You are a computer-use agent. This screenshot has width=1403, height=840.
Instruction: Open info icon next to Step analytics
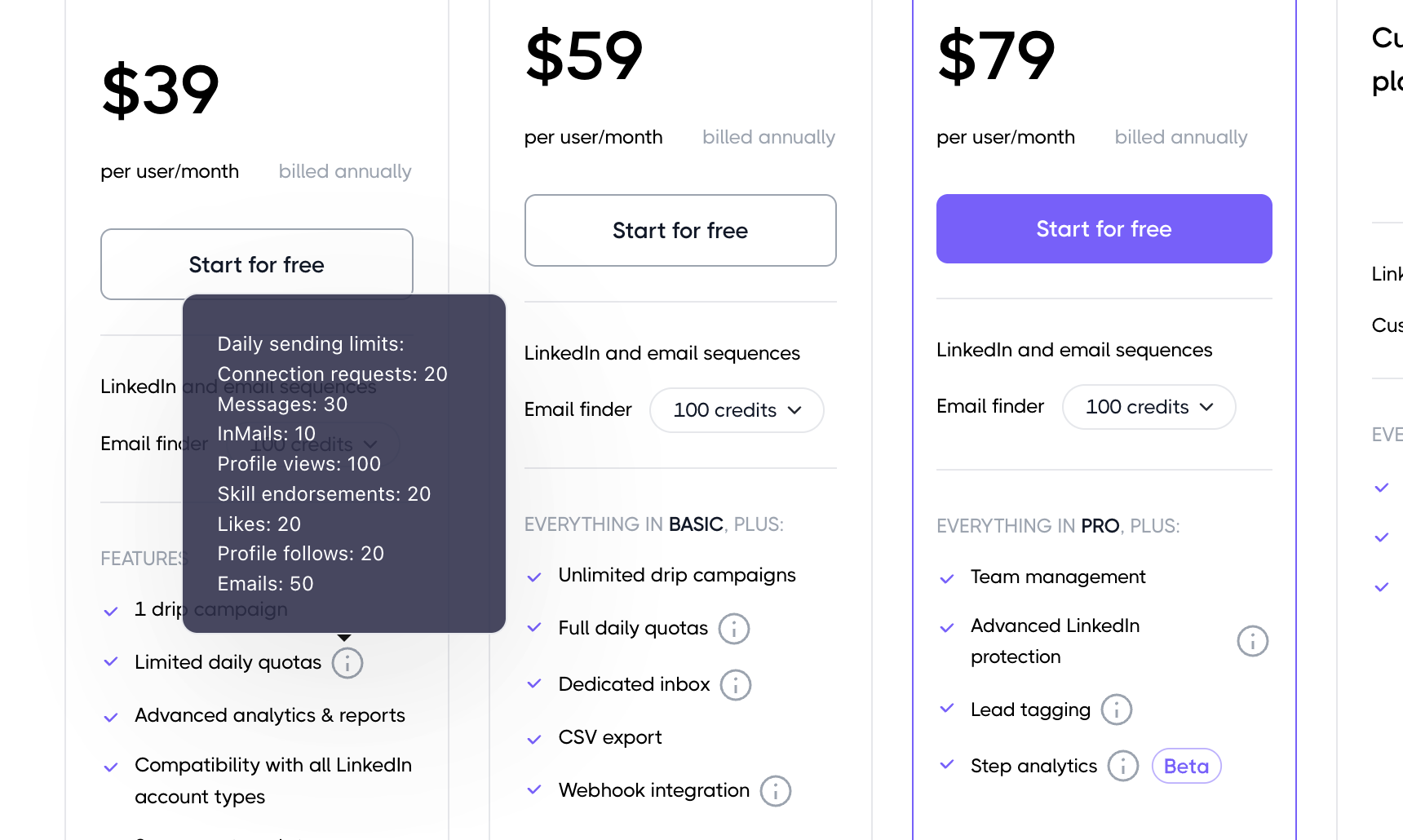click(x=1123, y=767)
